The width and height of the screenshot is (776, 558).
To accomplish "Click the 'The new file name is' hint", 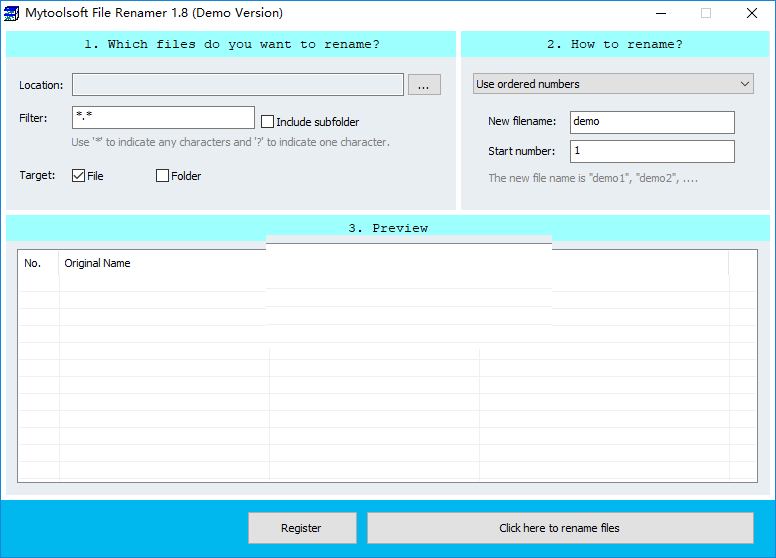I will [593, 178].
